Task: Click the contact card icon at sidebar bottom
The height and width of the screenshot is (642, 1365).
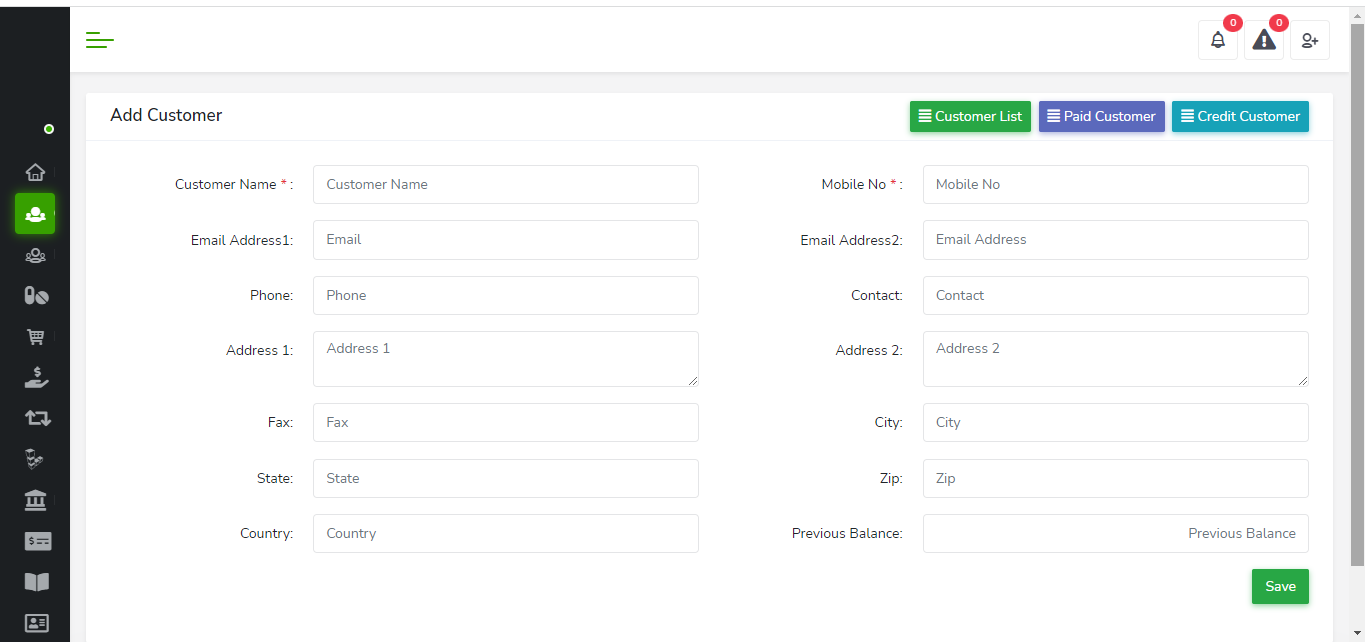Action: coord(35,623)
